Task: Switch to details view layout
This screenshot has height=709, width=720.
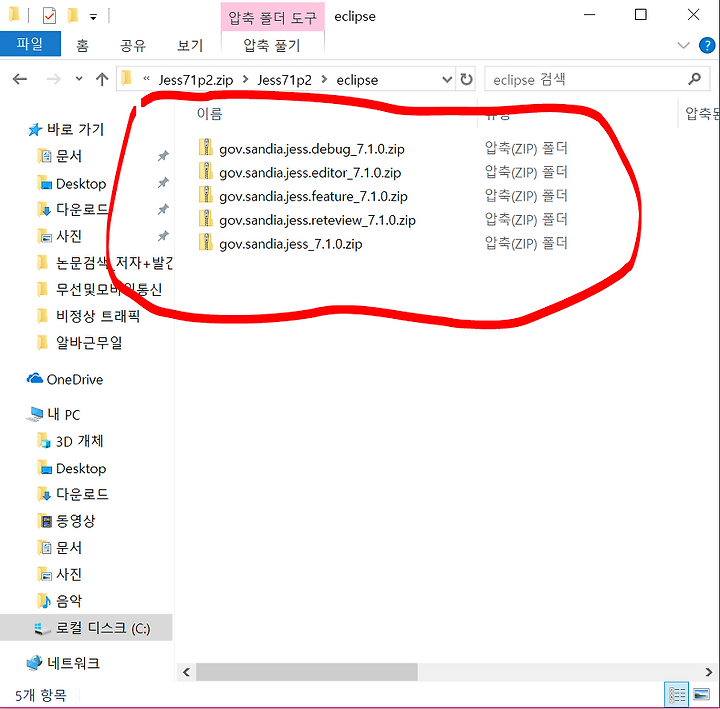Action: pos(677,694)
